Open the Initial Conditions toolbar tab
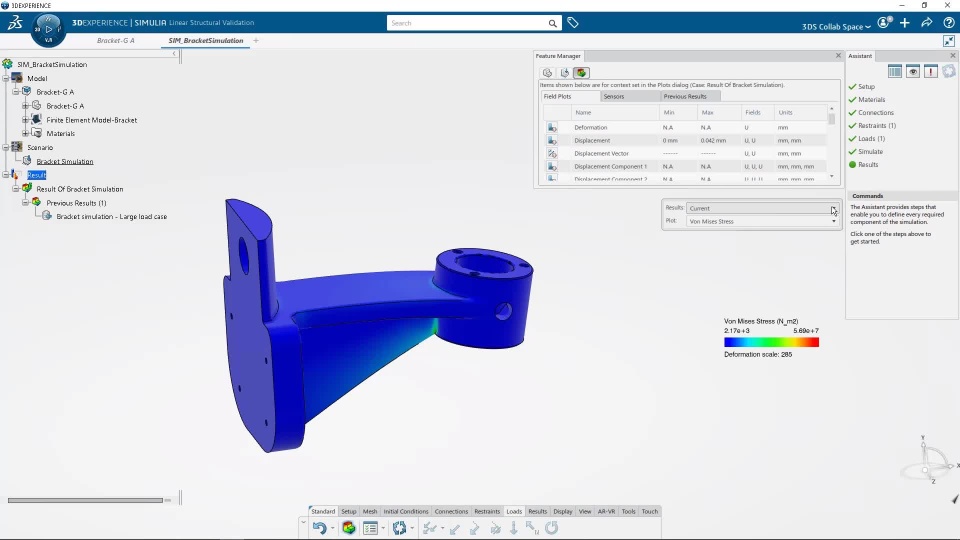960x540 pixels. [x=405, y=511]
